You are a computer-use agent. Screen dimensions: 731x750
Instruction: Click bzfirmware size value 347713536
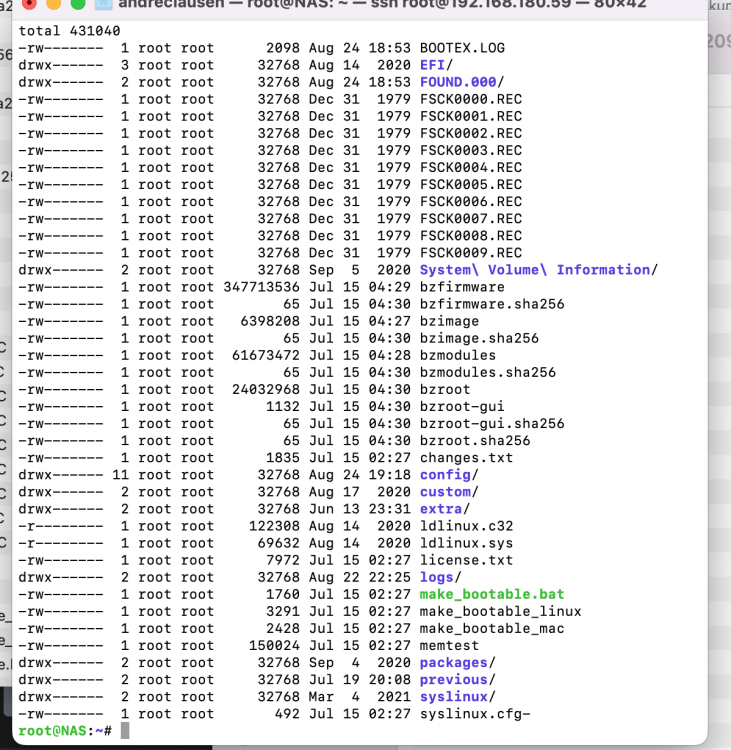[x=261, y=287]
